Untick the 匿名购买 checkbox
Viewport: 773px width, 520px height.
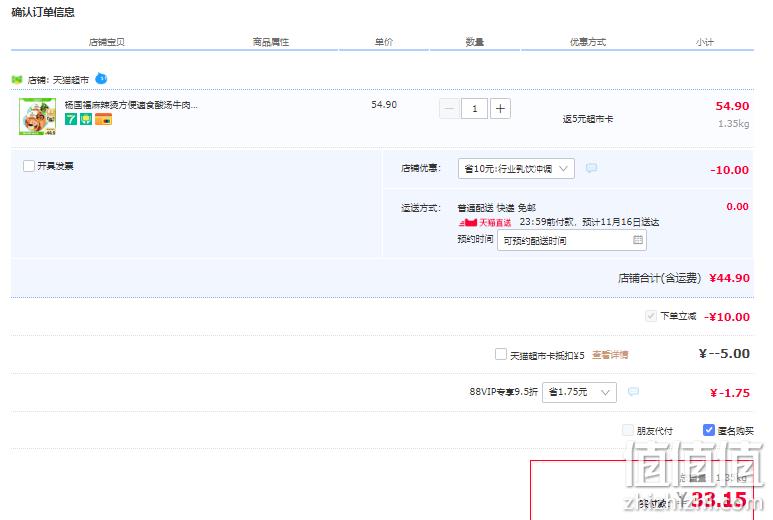(x=708, y=430)
